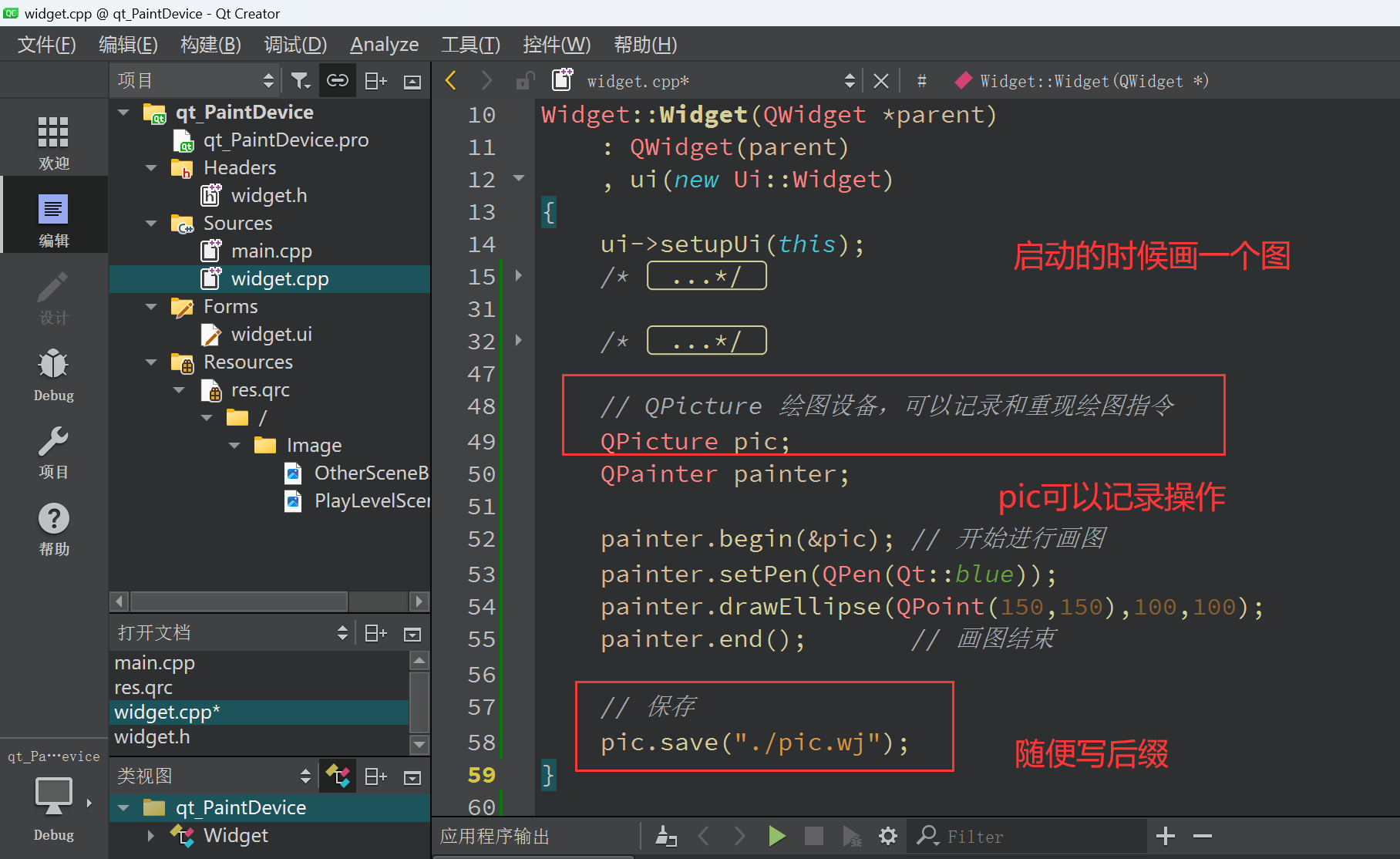Open the project view type dropdown (项目)

196,81
